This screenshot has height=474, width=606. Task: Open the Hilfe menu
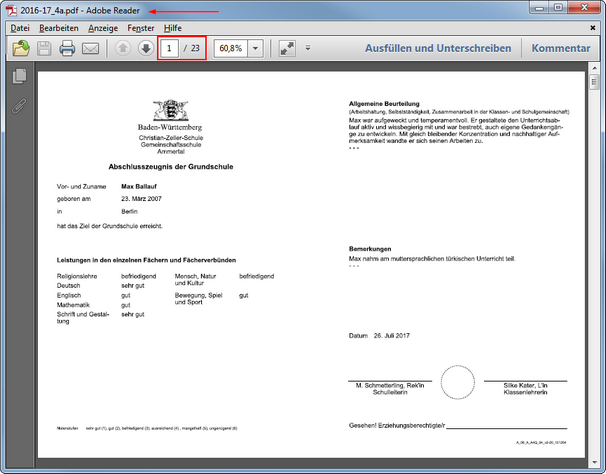tap(173, 27)
